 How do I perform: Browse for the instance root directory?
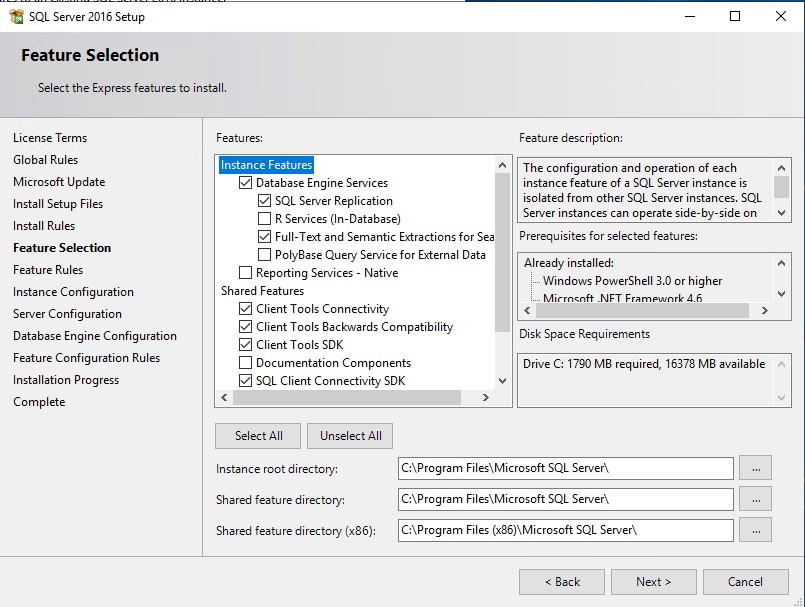pyautogui.click(x=755, y=468)
